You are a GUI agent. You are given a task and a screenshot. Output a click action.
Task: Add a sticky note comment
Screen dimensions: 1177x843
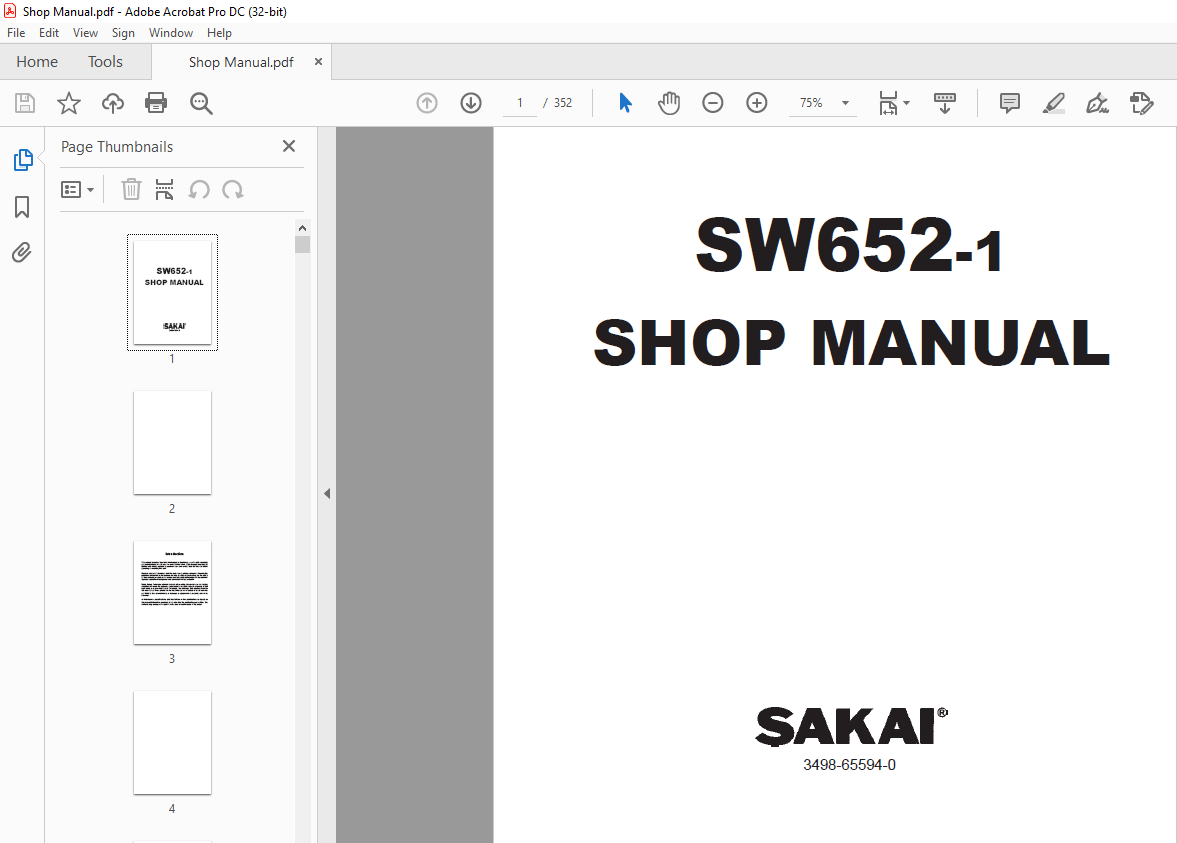[1010, 103]
